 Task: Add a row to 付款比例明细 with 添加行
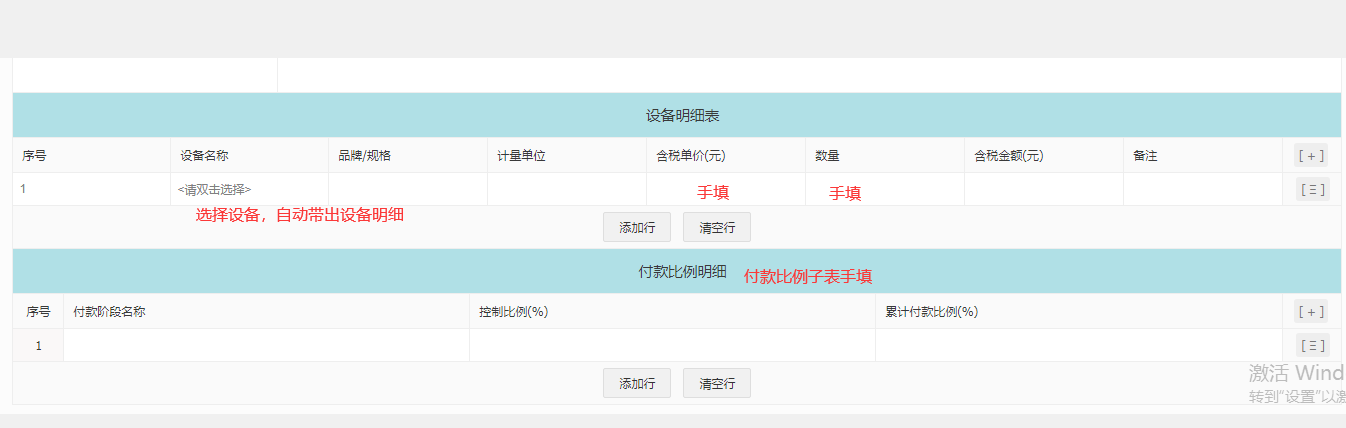coord(637,383)
